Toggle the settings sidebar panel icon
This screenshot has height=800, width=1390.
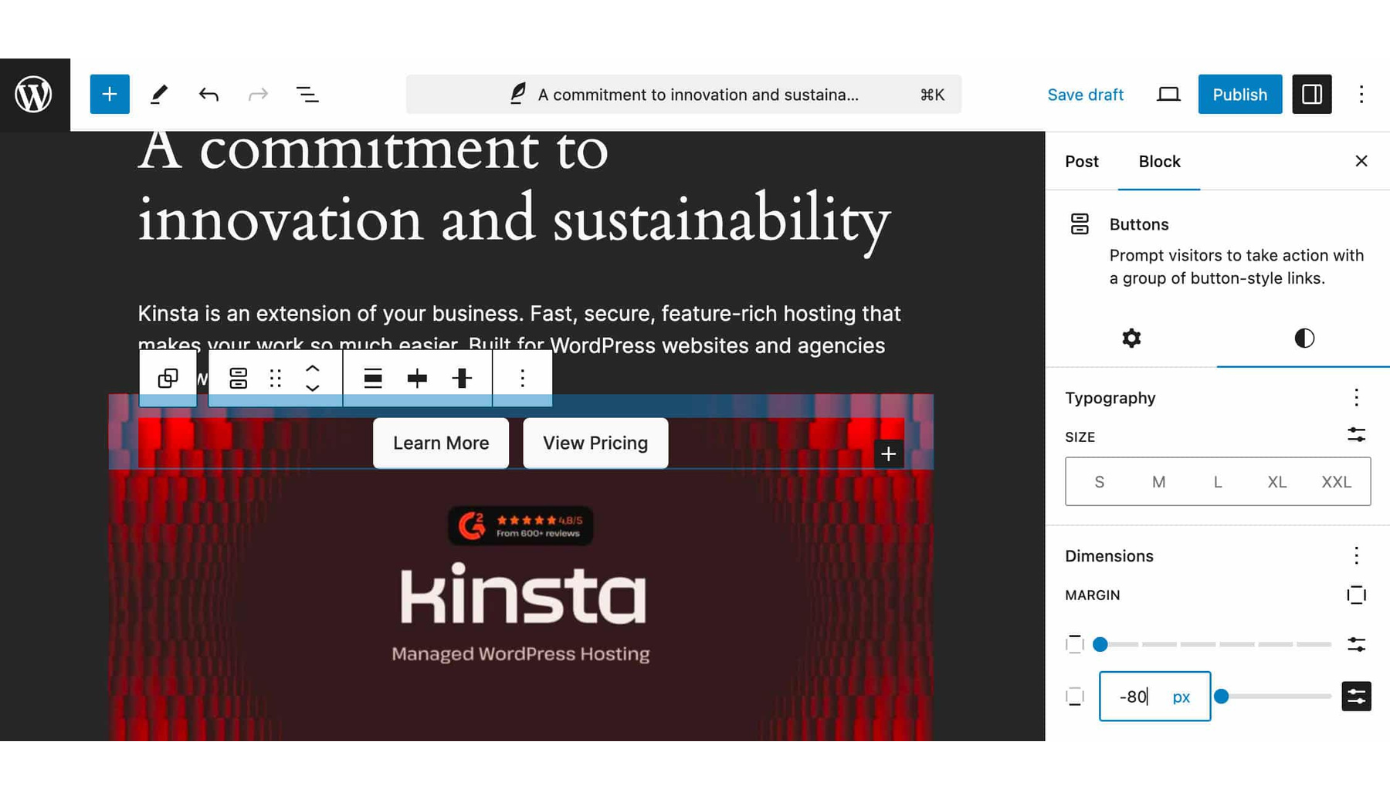(1312, 95)
